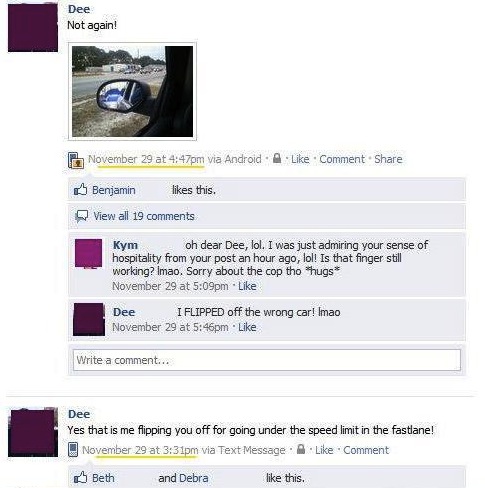This screenshot has height=488, width=485.
Task: Expand View all 19 comments
Action: point(144,216)
